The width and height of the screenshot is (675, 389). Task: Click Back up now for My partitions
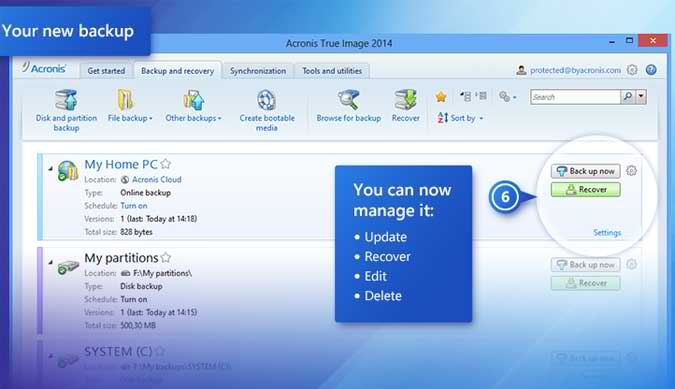coord(585,265)
